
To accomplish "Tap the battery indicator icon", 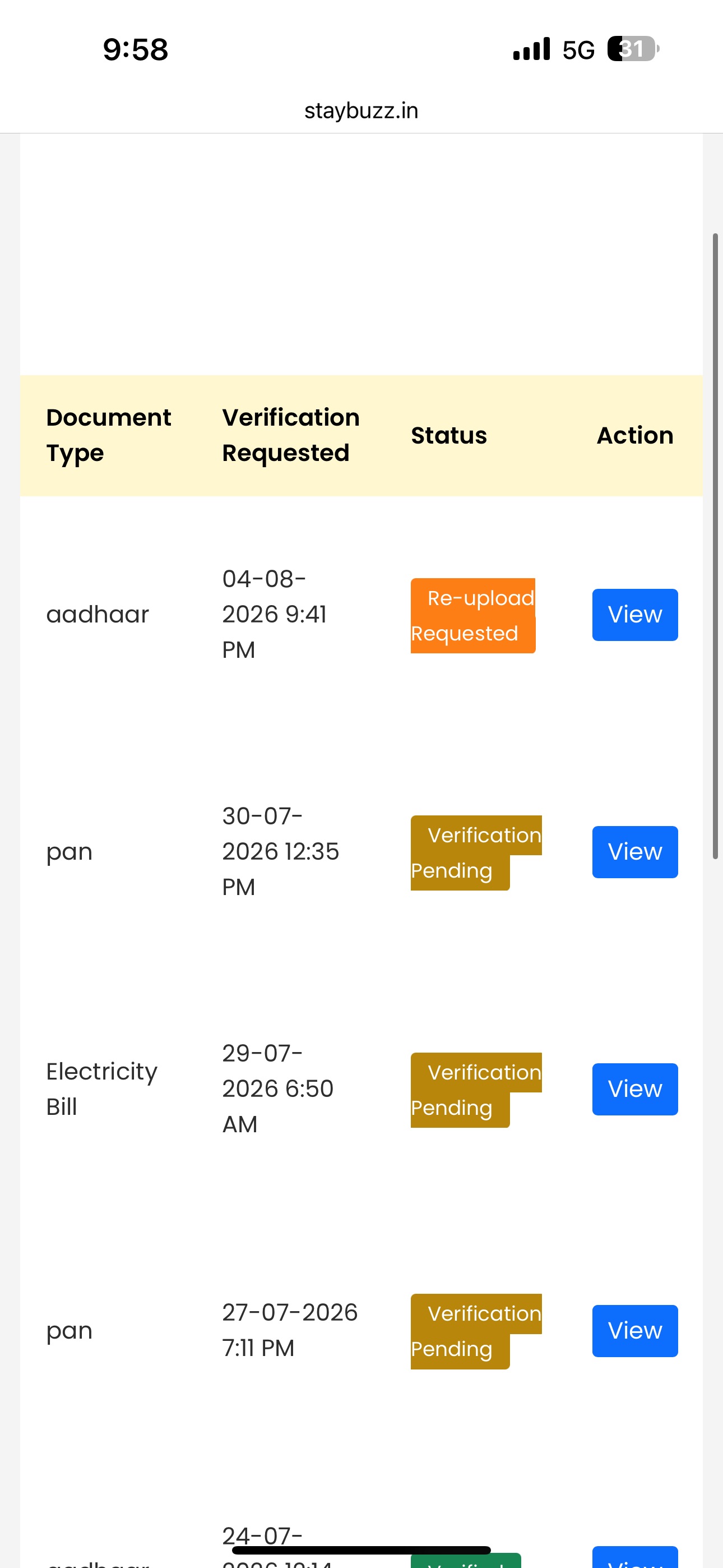I will point(633,49).
